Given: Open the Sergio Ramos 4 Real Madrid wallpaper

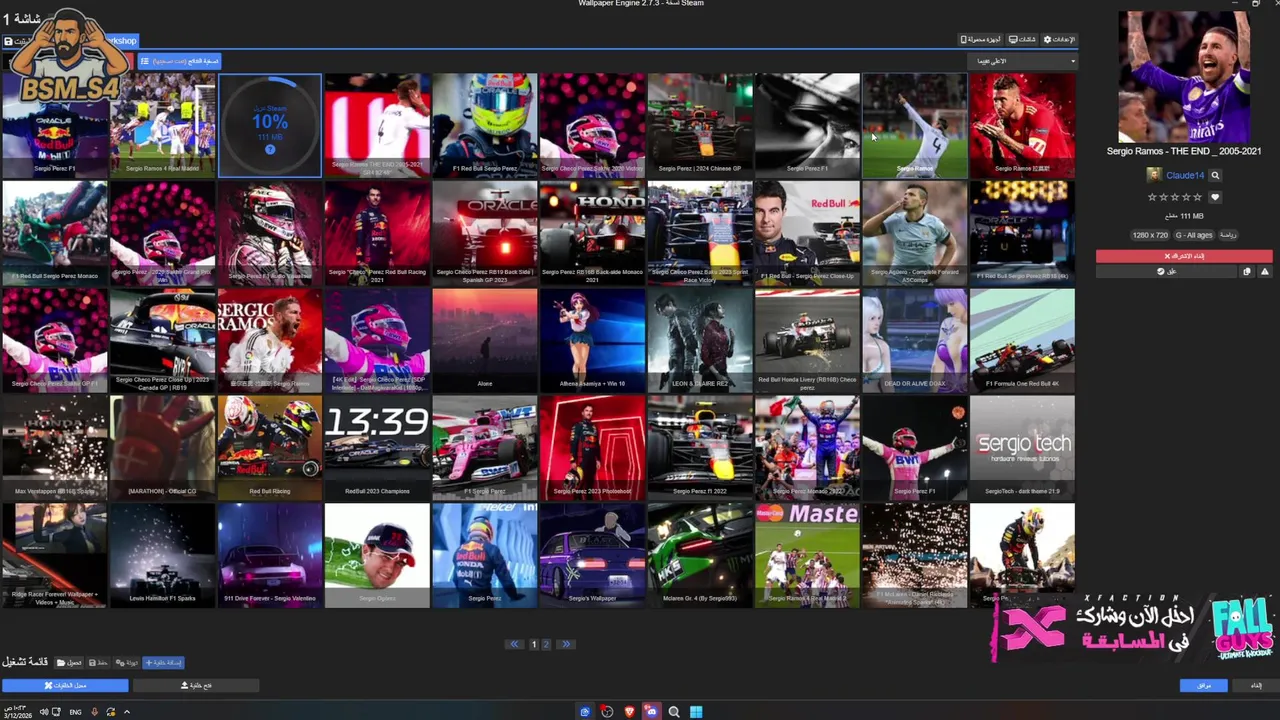Looking at the screenshot, I should point(162,124).
